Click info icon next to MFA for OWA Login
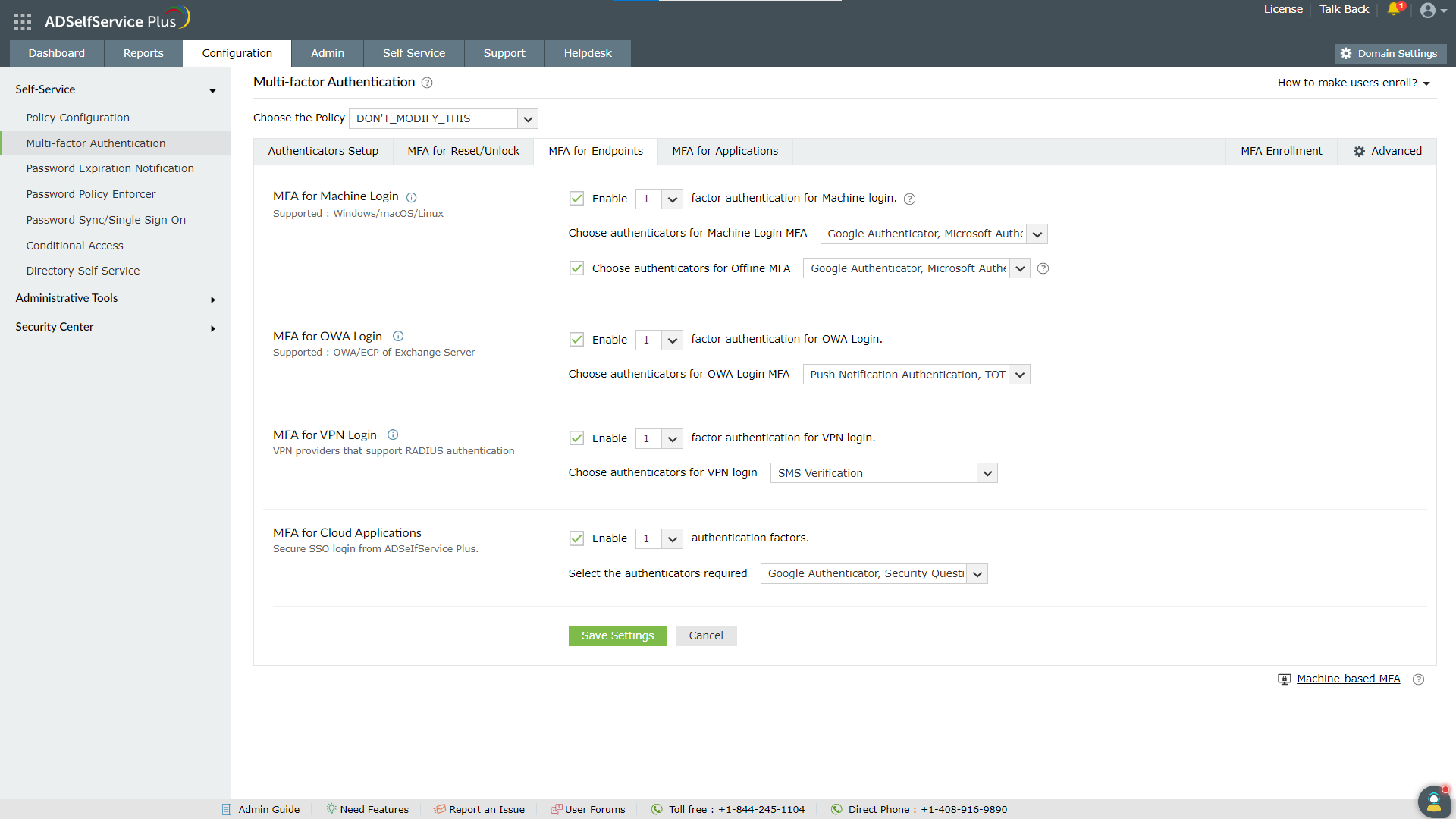The height and width of the screenshot is (819, 1456). tap(398, 337)
